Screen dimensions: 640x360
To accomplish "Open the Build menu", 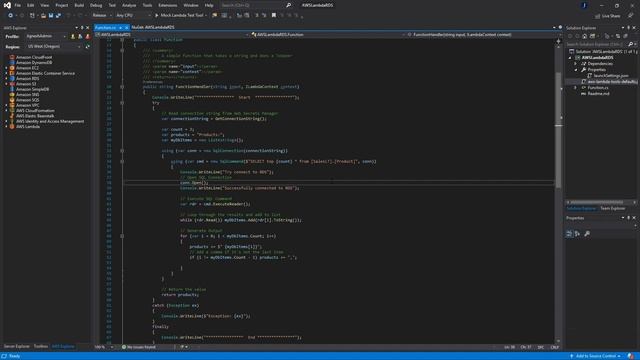I will tap(79, 5).
